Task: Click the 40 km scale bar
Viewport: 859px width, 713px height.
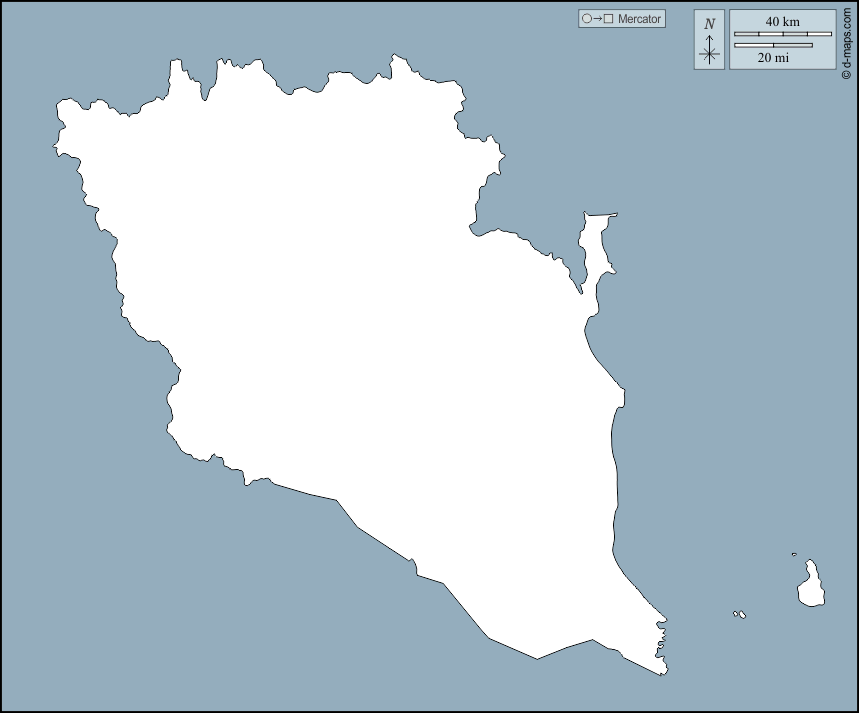Action: (x=783, y=34)
